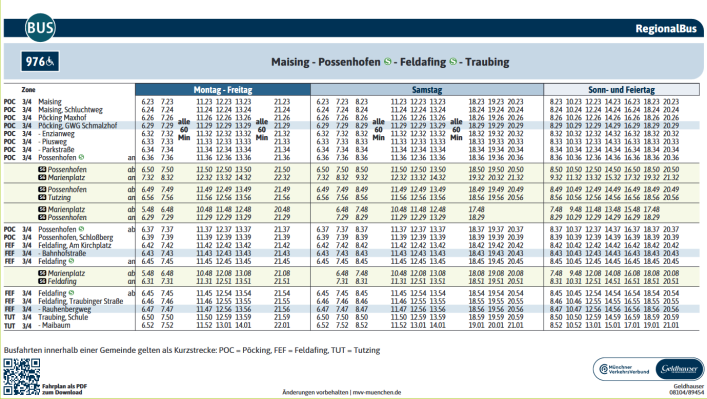
Task: Click S6 badge of Feldafing arriving 6.31
Action: (x=42, y=281)
